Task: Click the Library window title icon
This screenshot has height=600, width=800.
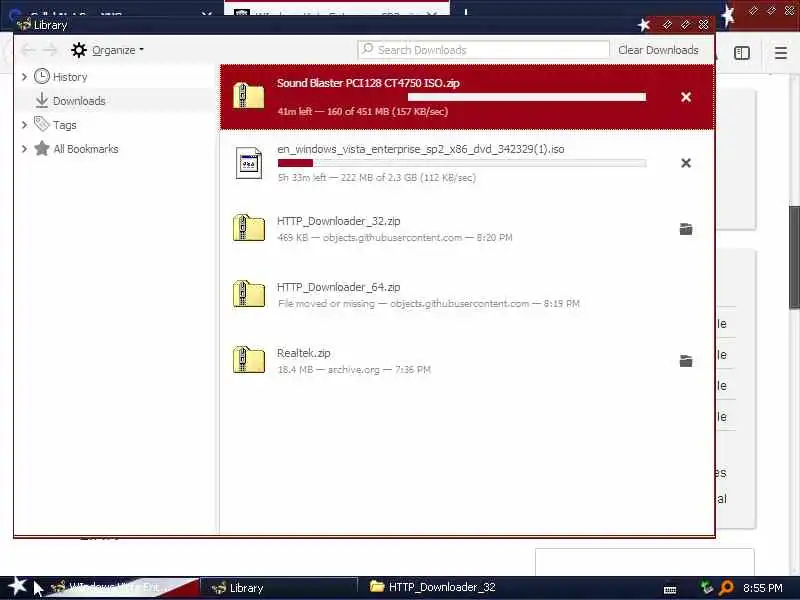Action: point(23,24)
